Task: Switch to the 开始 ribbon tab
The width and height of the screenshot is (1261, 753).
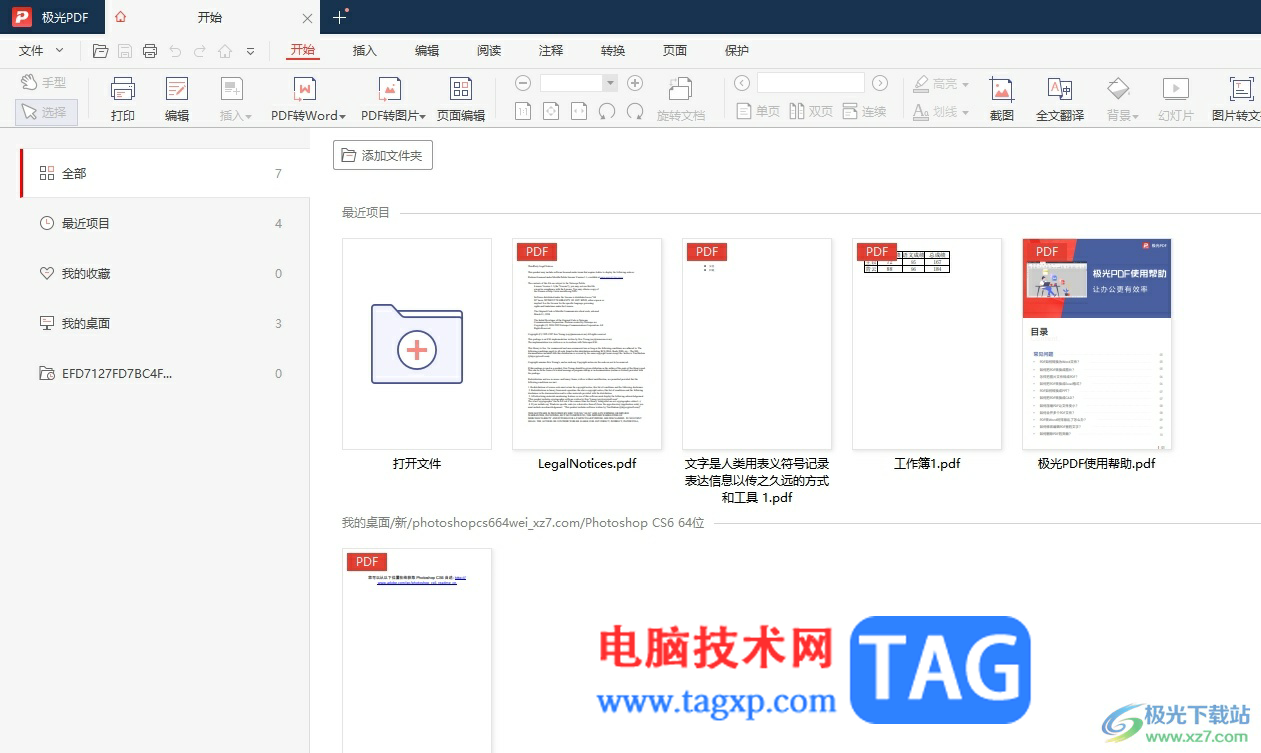Action: [302, 51]
